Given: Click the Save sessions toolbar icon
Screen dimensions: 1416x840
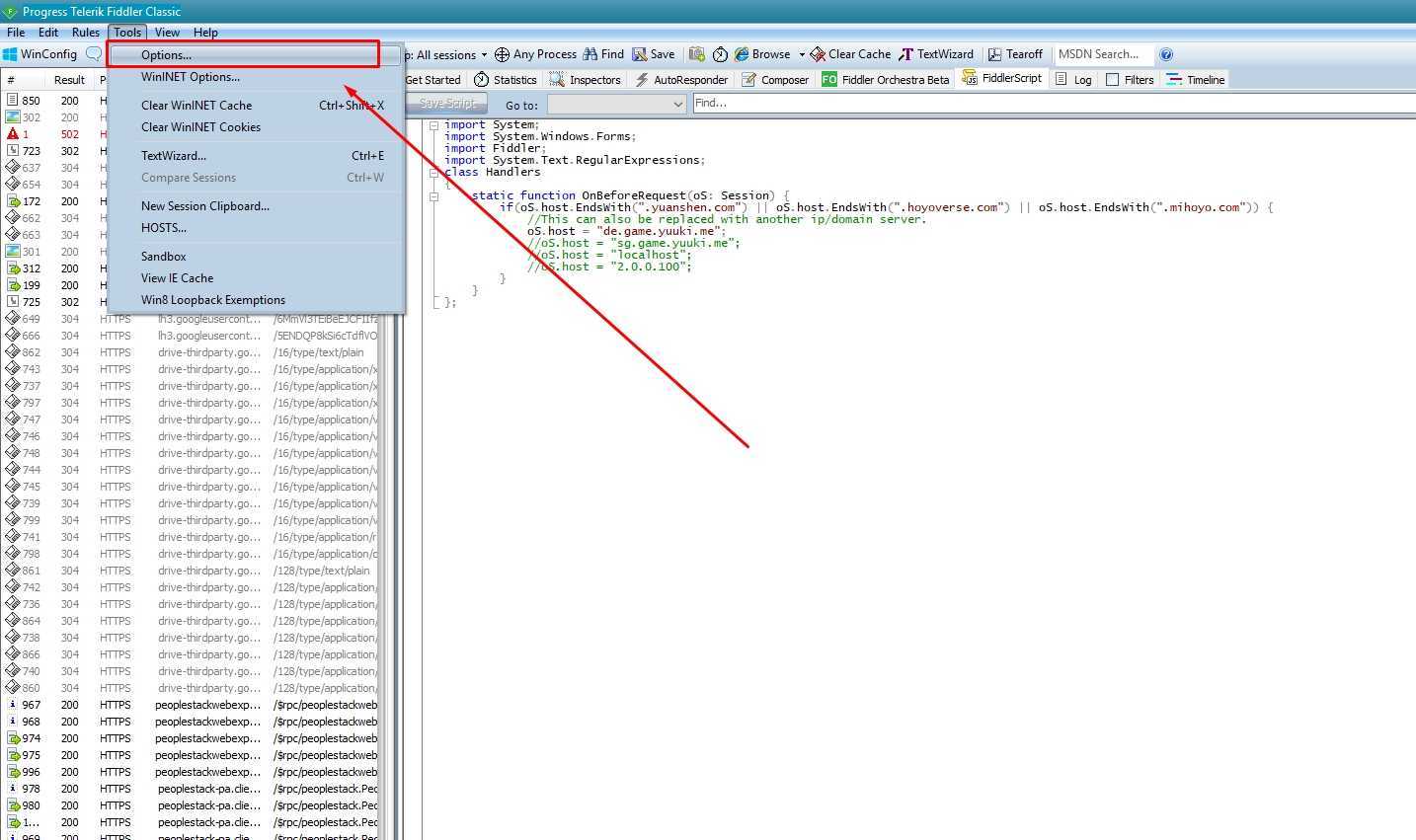Looking at the screenshot, I should (640, 54).
